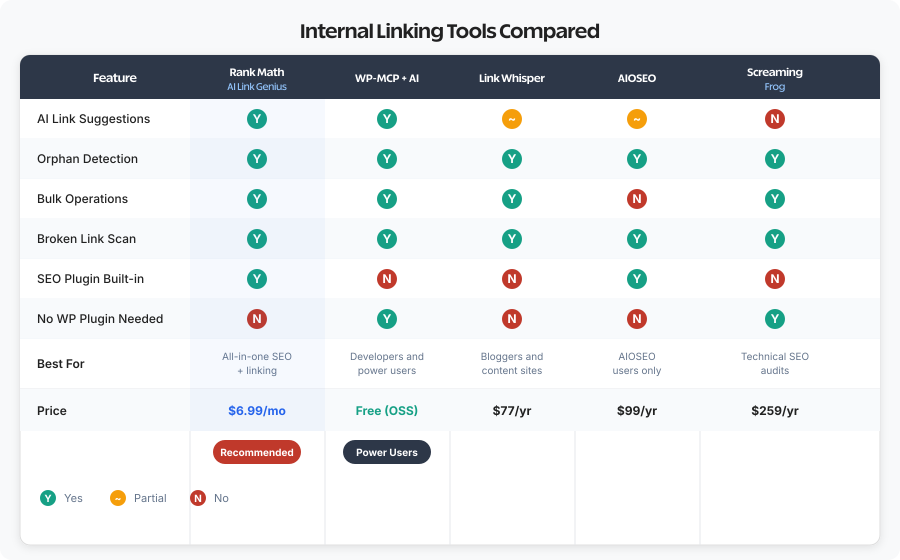This screenshot has width=900, height=560.
Task: Click No icon for Link Whisper No WP Plugin Needed
Action: coord(512,319)
